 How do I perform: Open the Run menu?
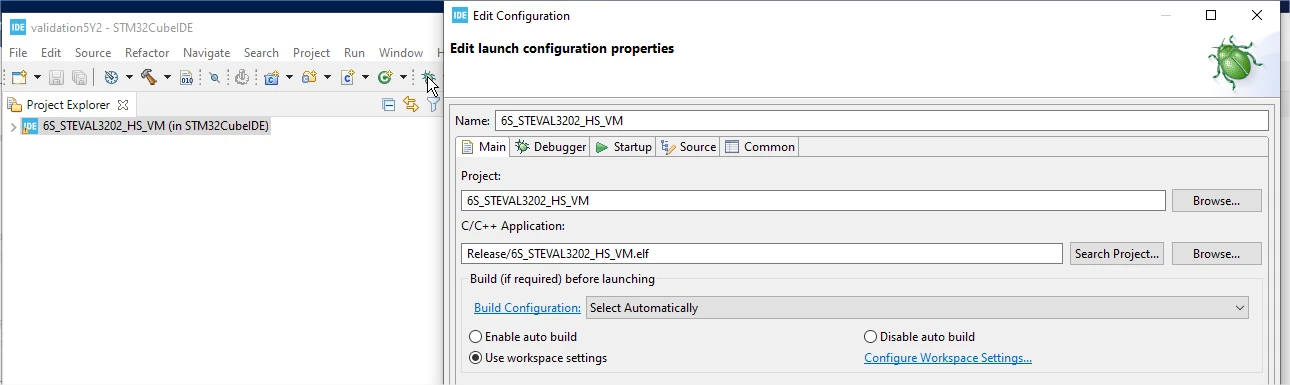(354, 52)
